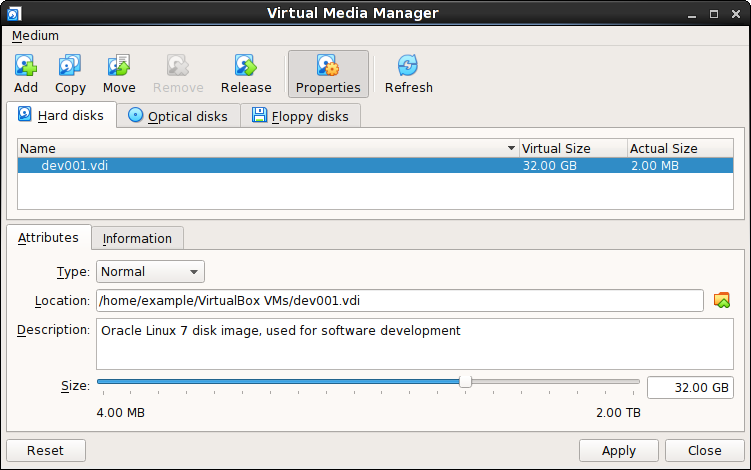This screenshot has height=470, width=751.
Task: Sort by the Virtual Size column header
Action: pos(573,149)
